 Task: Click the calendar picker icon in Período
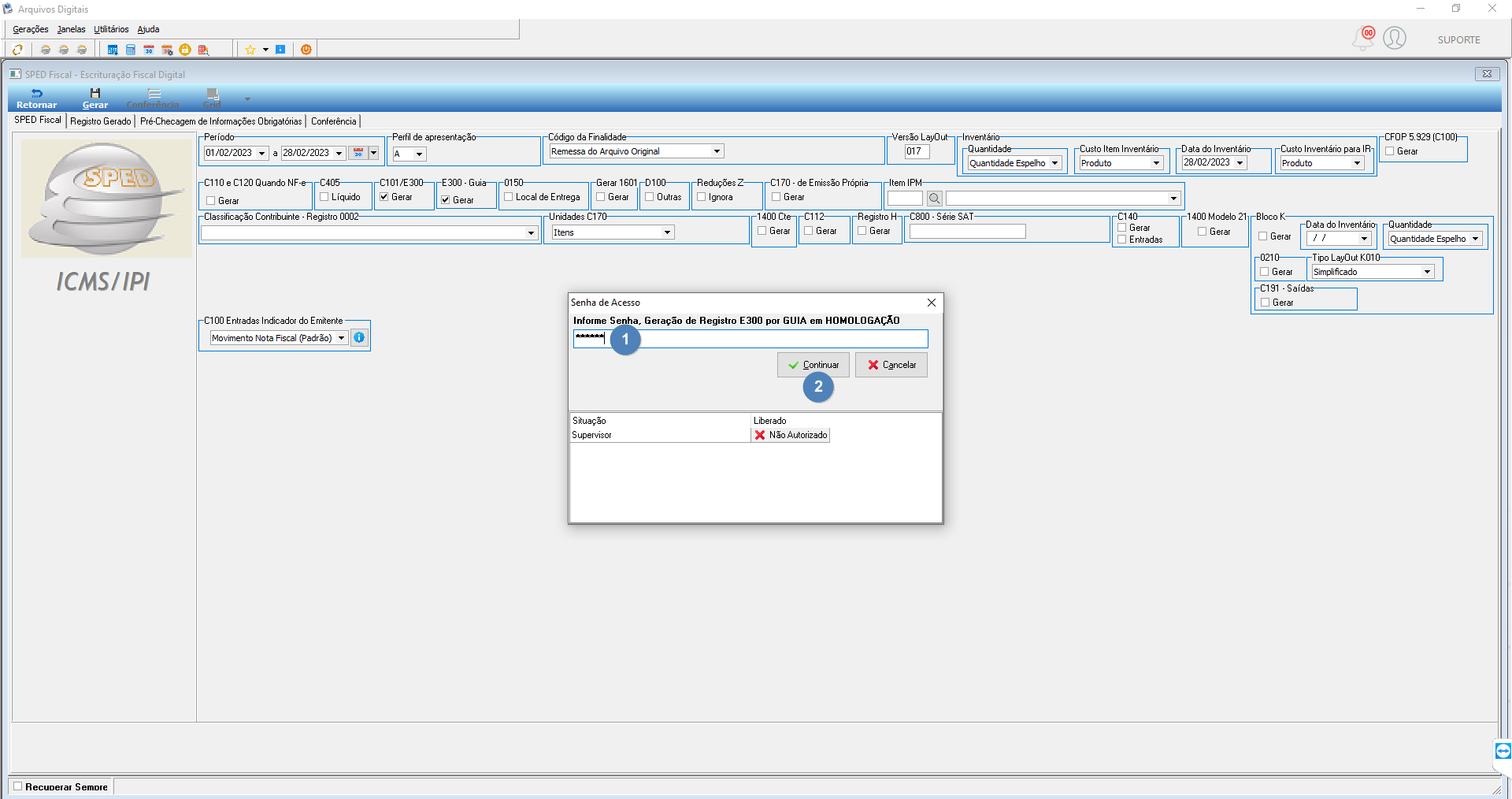point(358,153)
